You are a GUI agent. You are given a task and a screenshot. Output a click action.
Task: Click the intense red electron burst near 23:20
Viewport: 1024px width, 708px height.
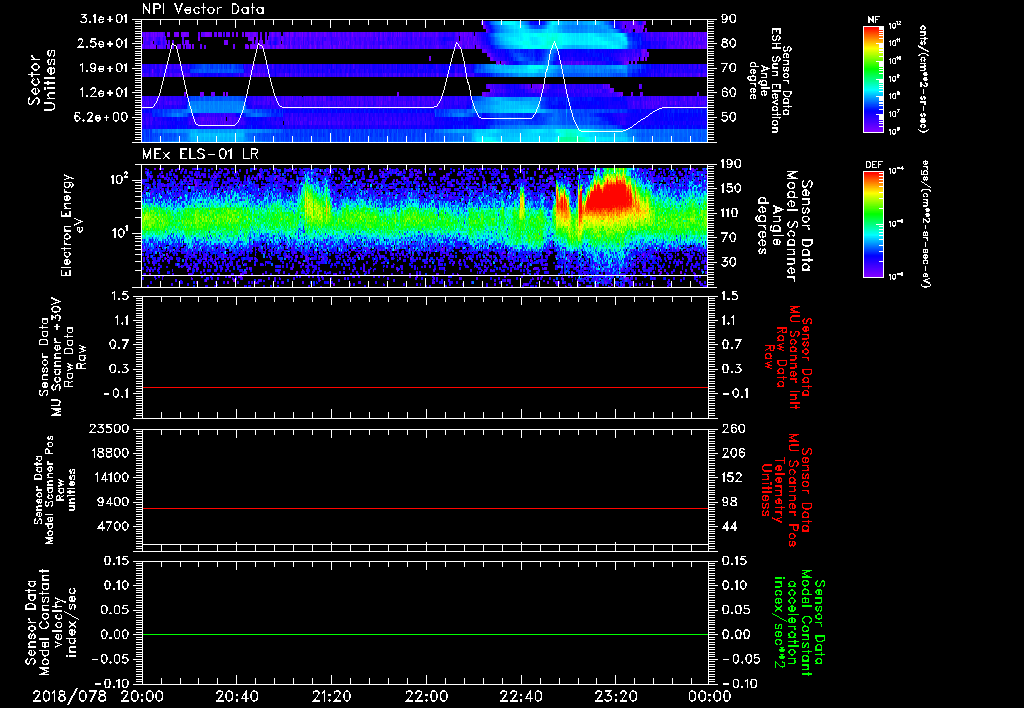click(609, 195)
